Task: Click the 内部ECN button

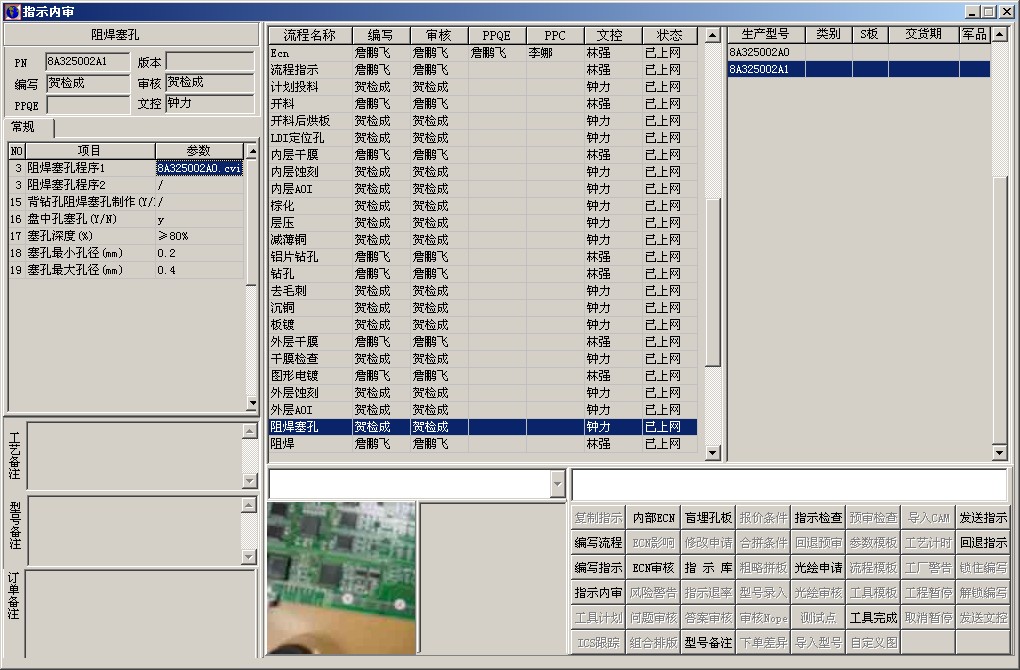Action: click(653, 518)
